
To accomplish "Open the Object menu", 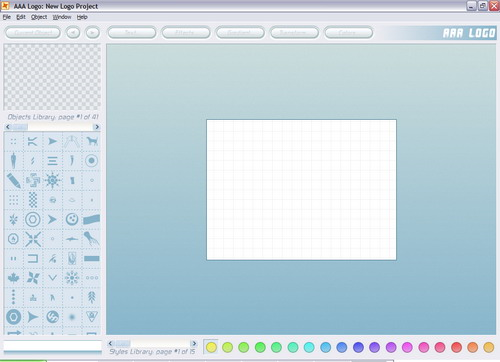I will pyautogui.click(x=39, y=17).
